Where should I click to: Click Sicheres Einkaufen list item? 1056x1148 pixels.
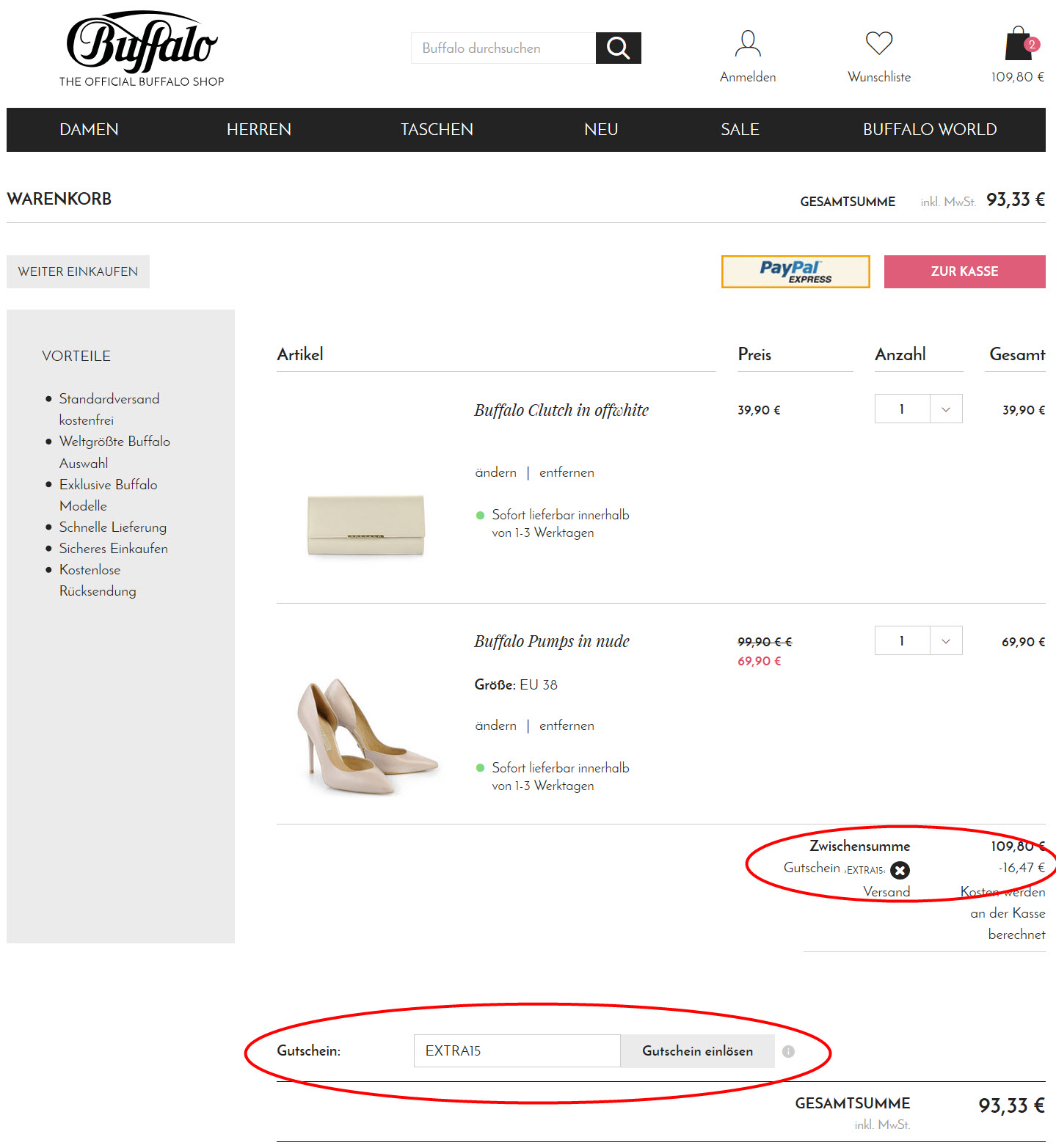114,549
